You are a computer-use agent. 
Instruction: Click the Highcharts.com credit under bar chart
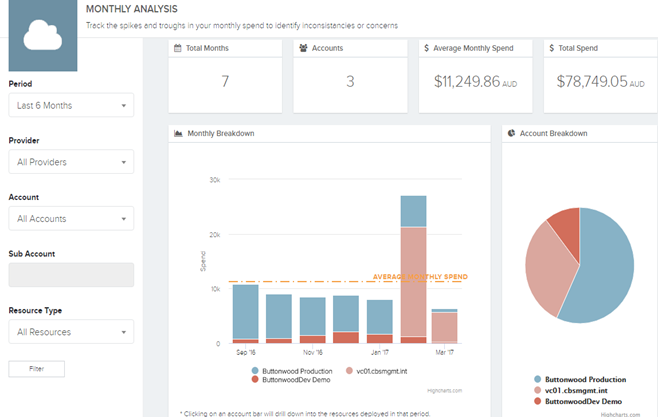pyautogui.click(x=444, y=391)
